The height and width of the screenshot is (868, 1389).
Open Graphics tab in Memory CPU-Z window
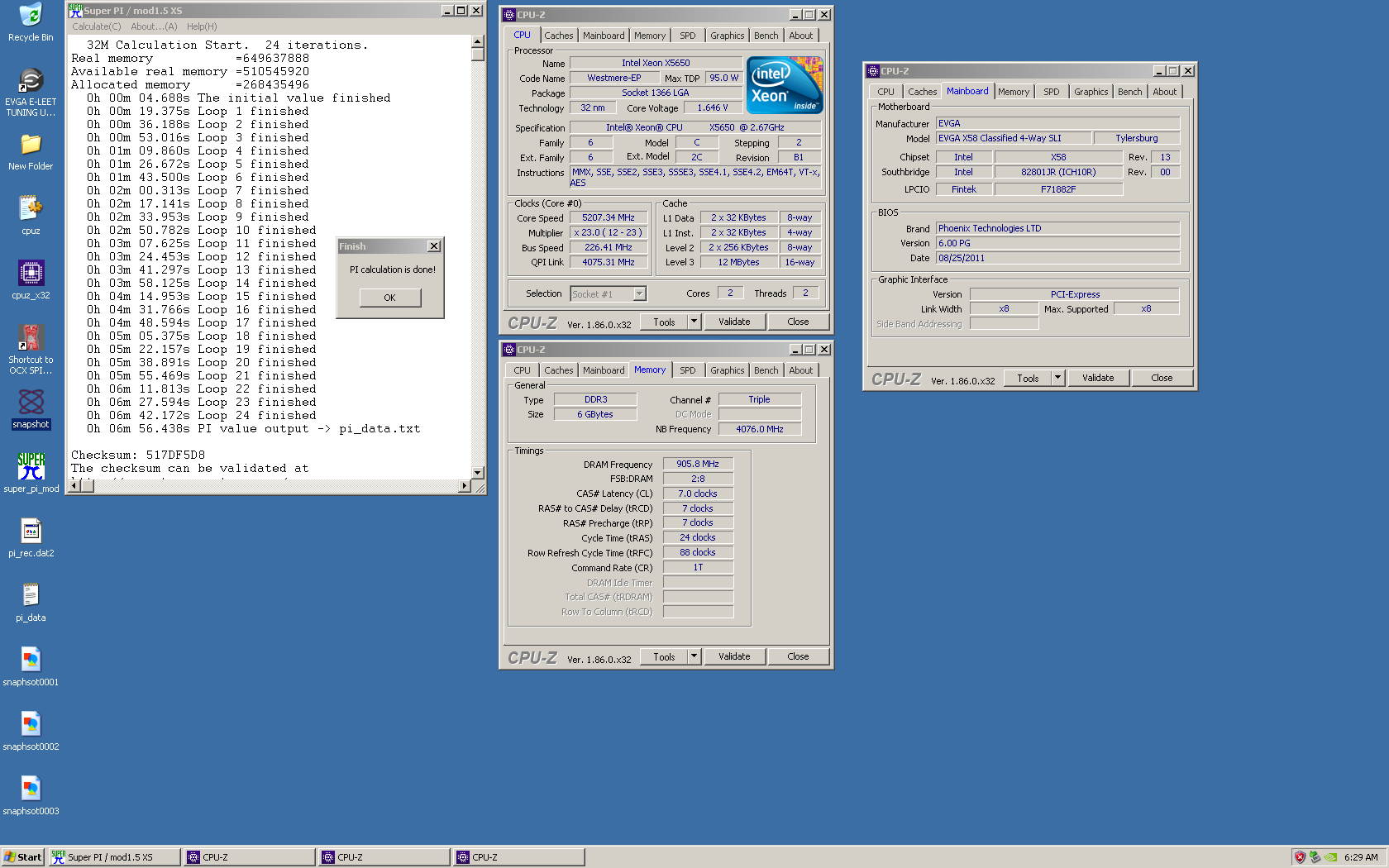tap(728, 370)
